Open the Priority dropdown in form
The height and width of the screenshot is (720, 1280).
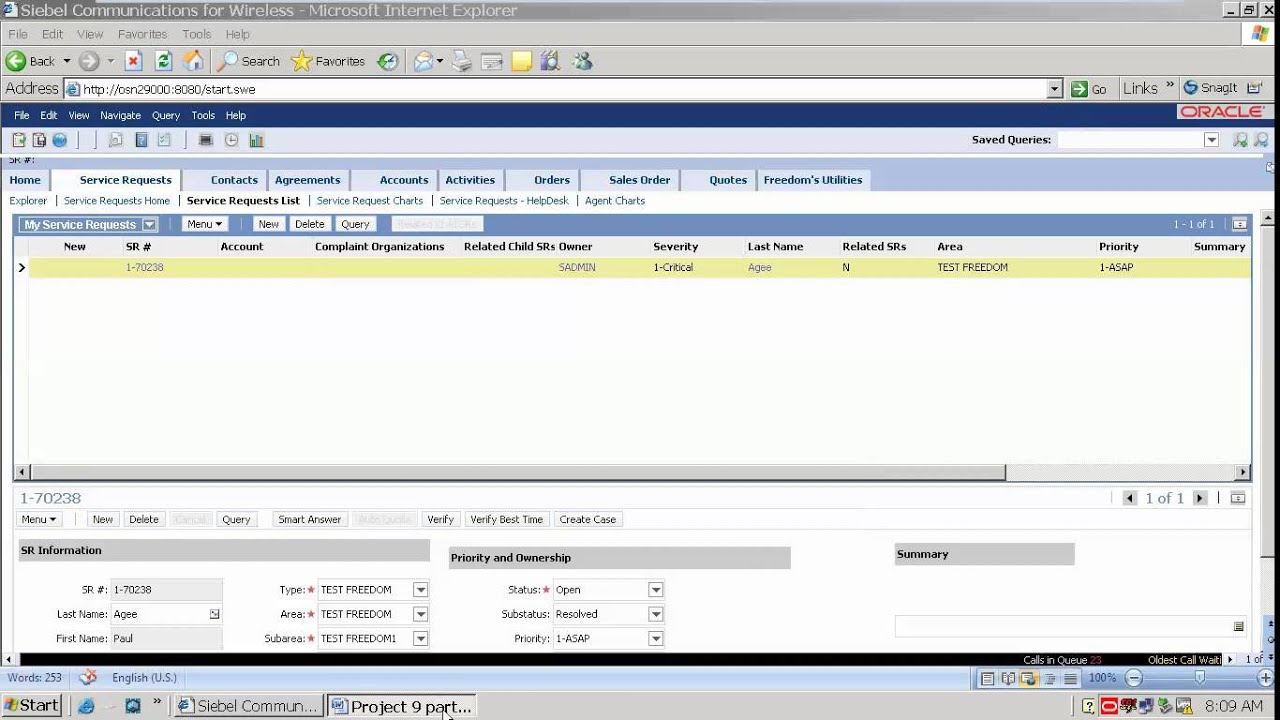pyautogui.click(x=655, y=638)
